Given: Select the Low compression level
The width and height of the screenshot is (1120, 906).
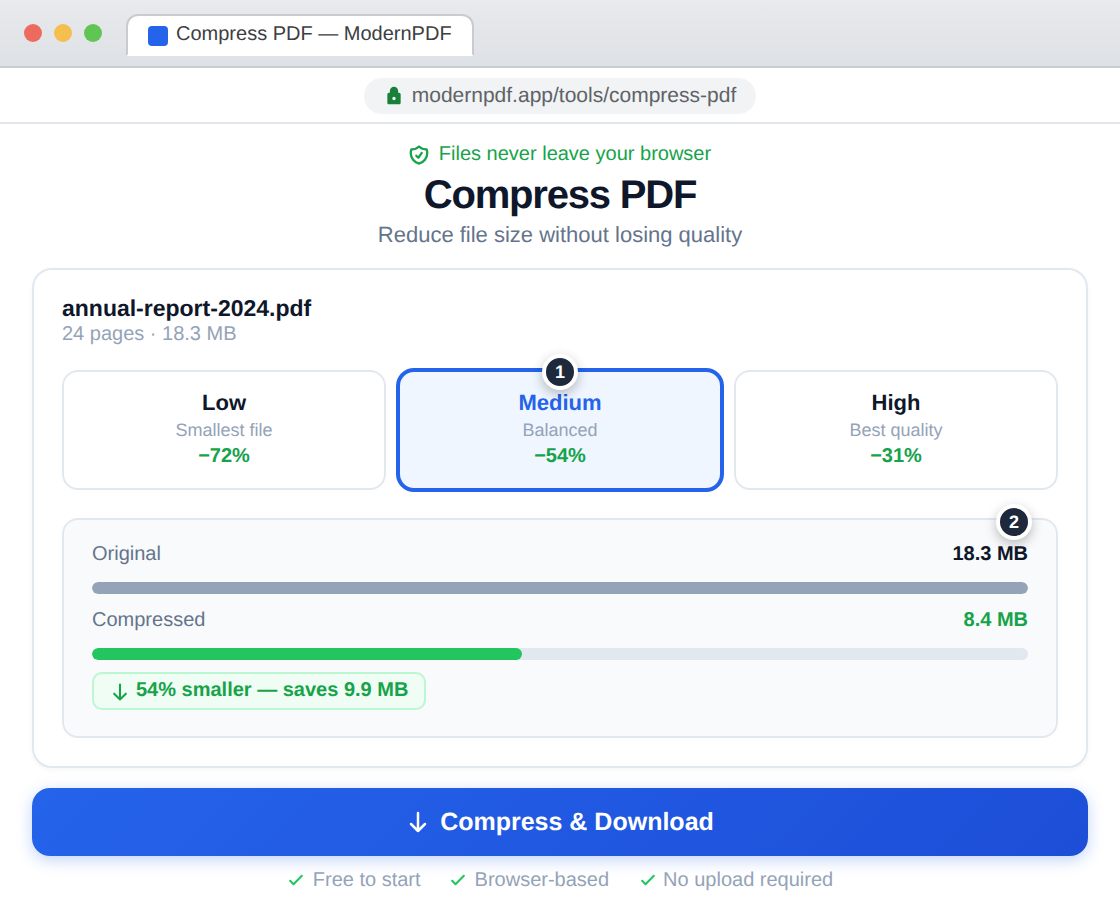Looking at the screenshot, I should click(x=224, y=430).
